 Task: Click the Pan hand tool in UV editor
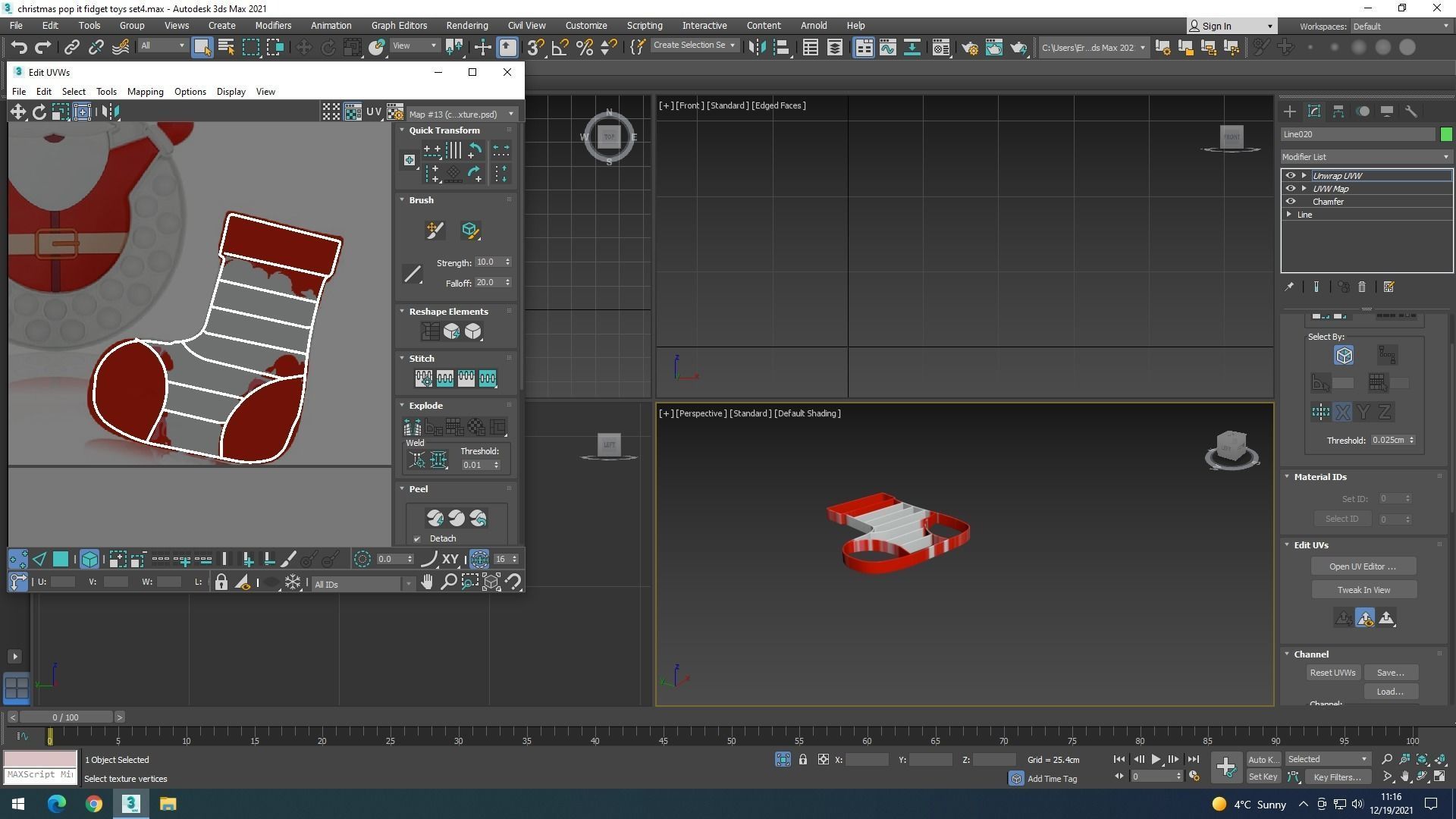coord(427,582)
